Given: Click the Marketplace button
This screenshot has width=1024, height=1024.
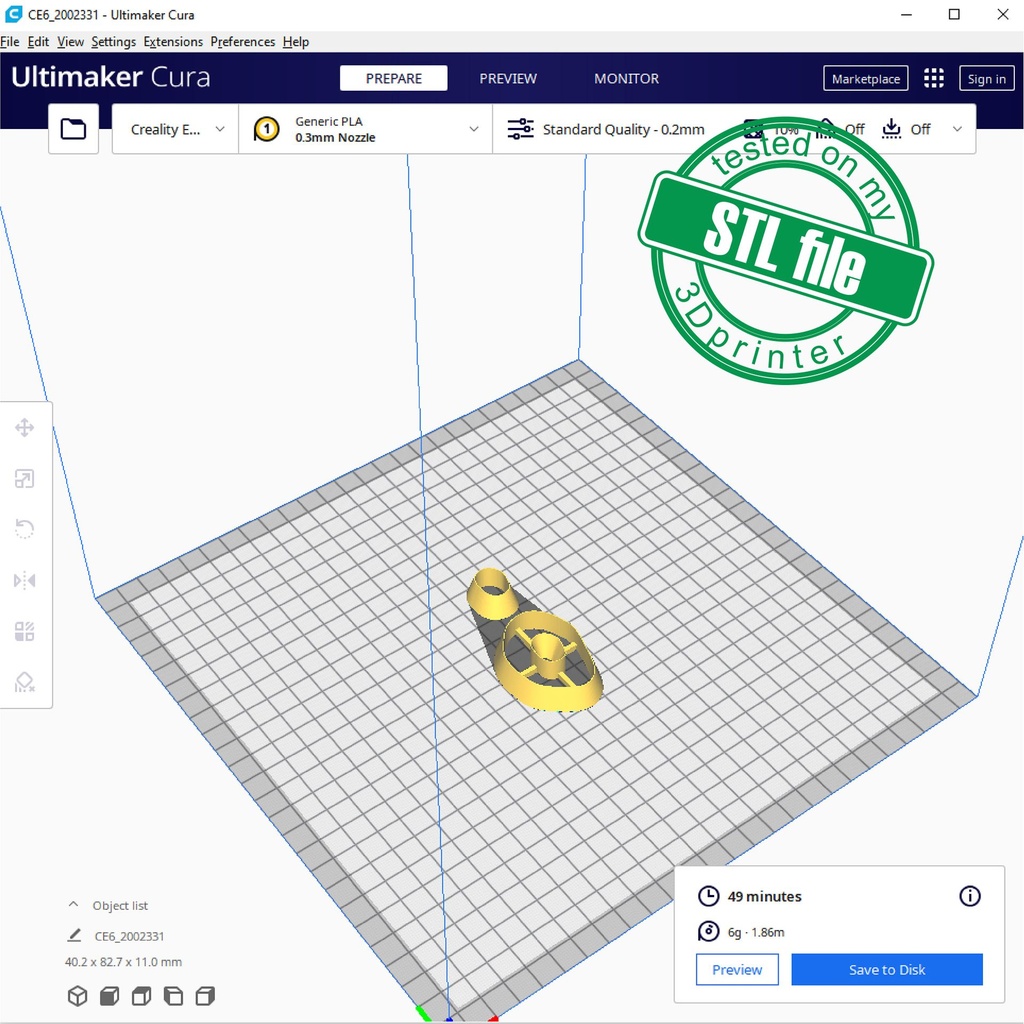Looking at the screenshot, I should click(866, 79).
